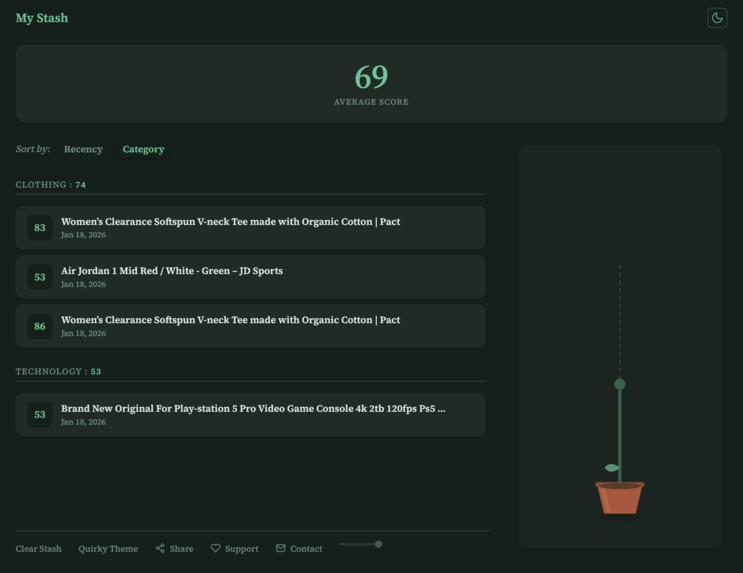
Task: Click the Sort by: label
Action: point(33,149)
